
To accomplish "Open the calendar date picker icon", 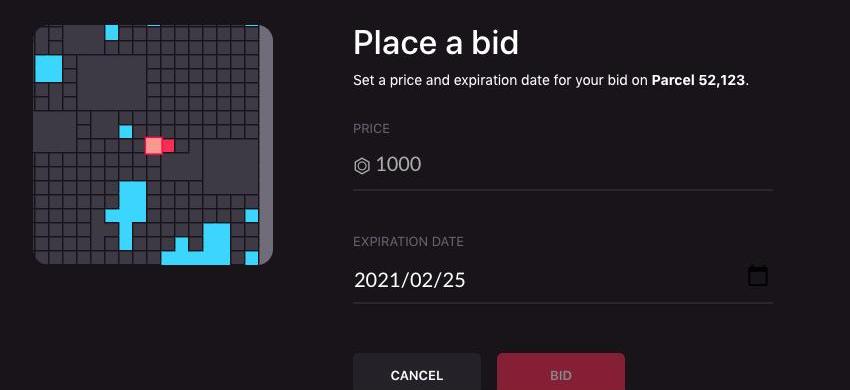I will click(758, 276).
